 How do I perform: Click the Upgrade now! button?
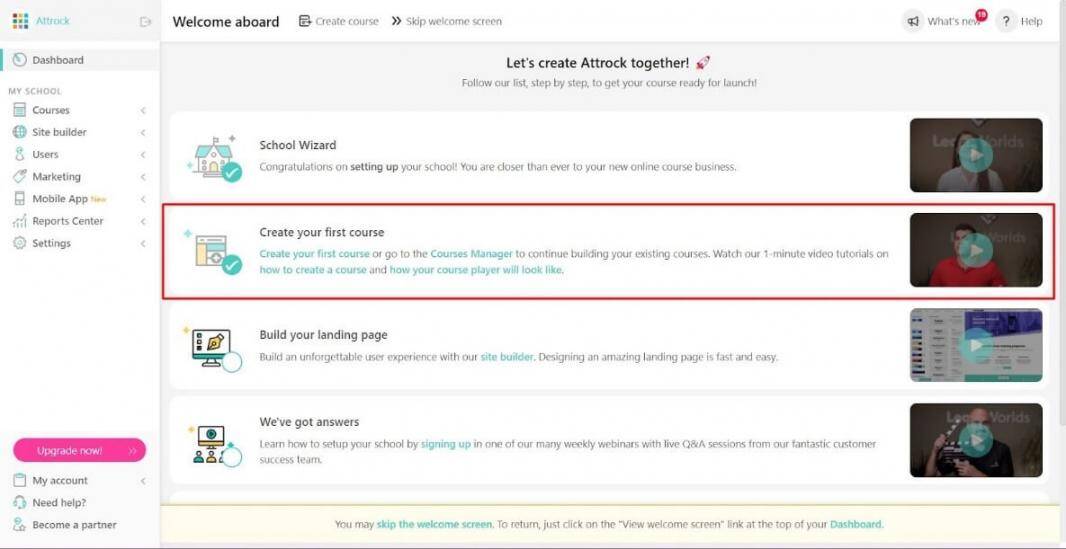pos(80,450)
